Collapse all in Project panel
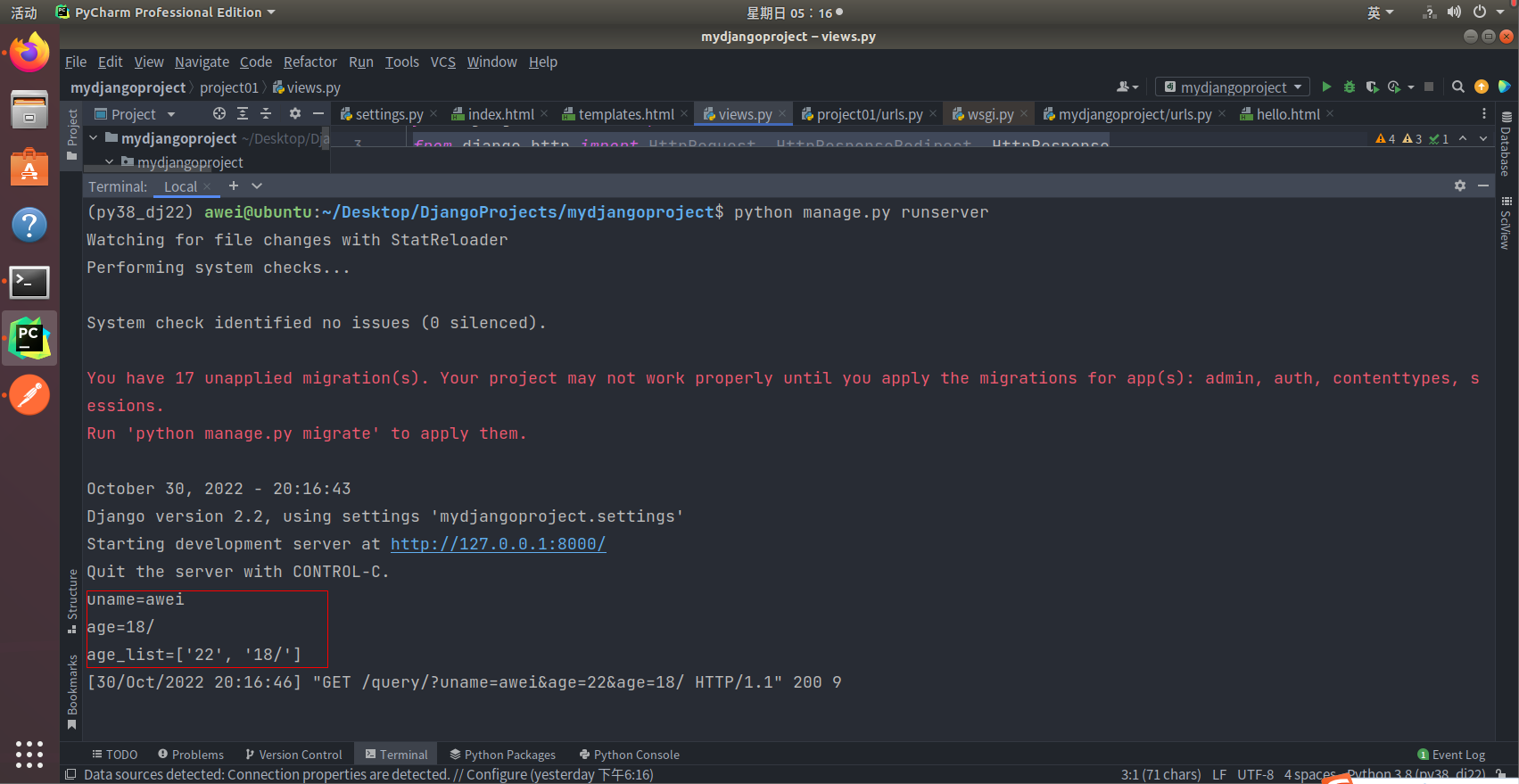This screenshot has width=1519, height=784. 266,113
